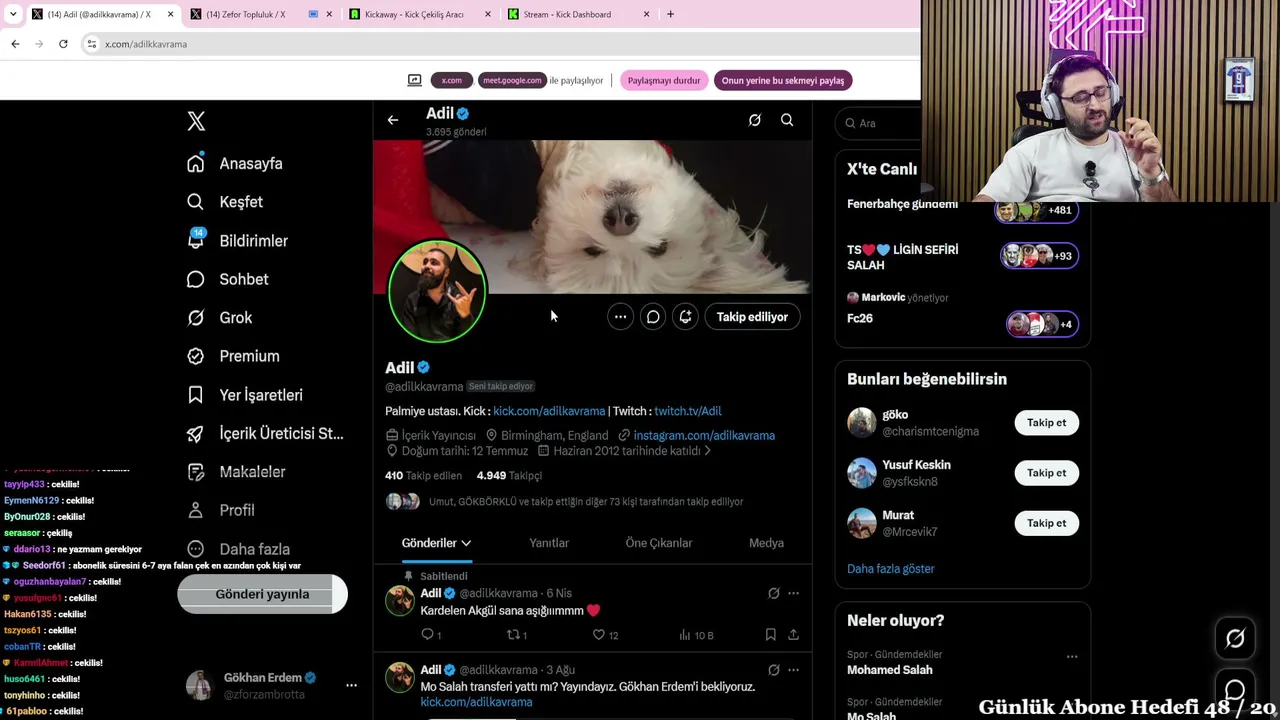The width and height of the screenshot is (1280, 720).
Task: Switch to the Medya tab
Action: 766,543
